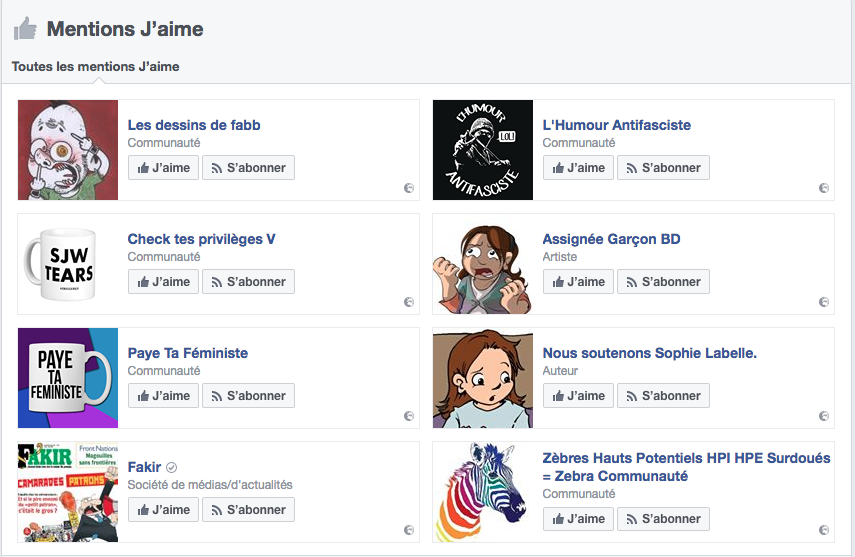Click the globe icon on Paye Ta Féministe card
Viewport: 855px width, 557px height.
click(x=409, y=416)
